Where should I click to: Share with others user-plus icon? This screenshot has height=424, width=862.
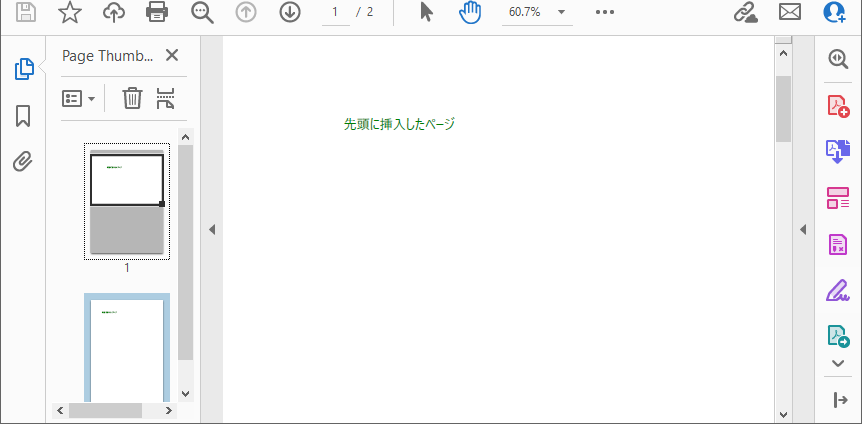(834, 12)
